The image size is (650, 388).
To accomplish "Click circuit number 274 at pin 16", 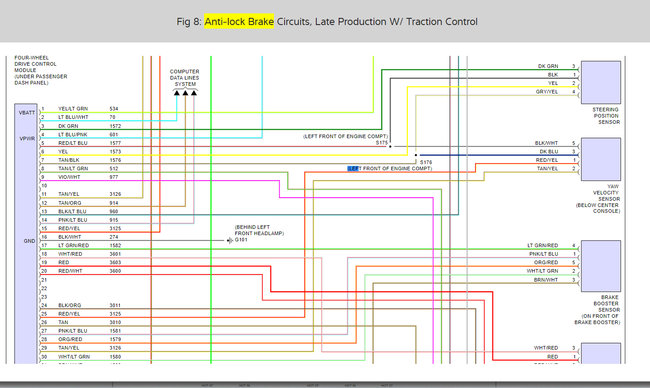I will 114,237.
